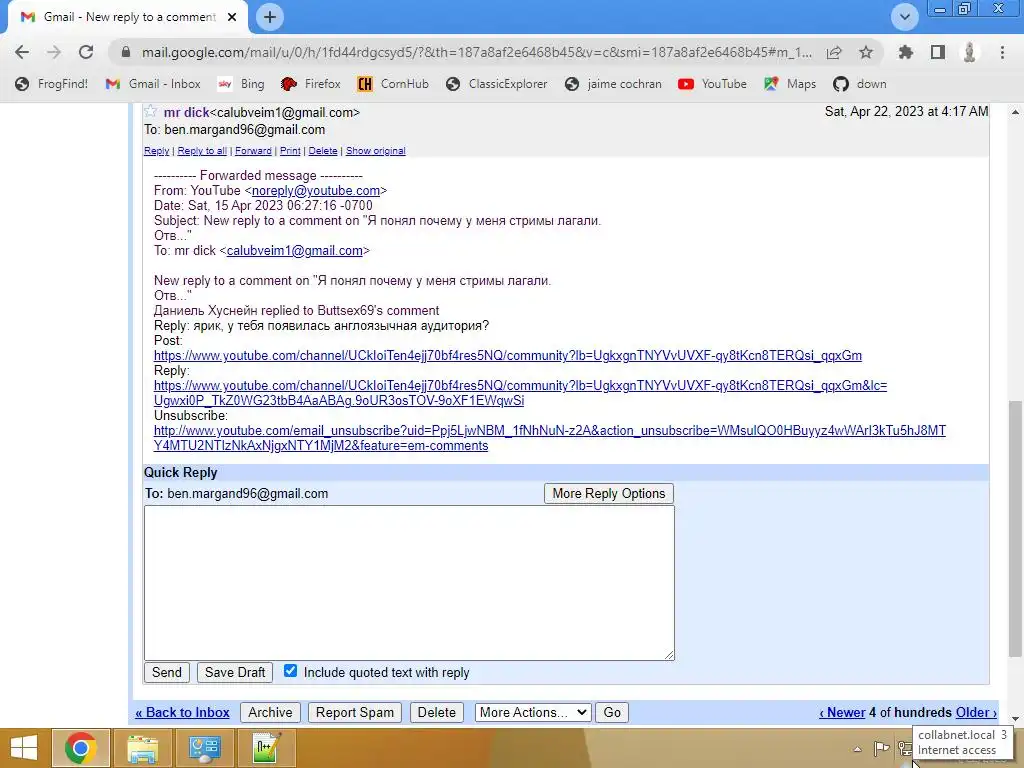Click the address bar URL
The height and width of the screenshot is (768, 1024).
point(477,52)
